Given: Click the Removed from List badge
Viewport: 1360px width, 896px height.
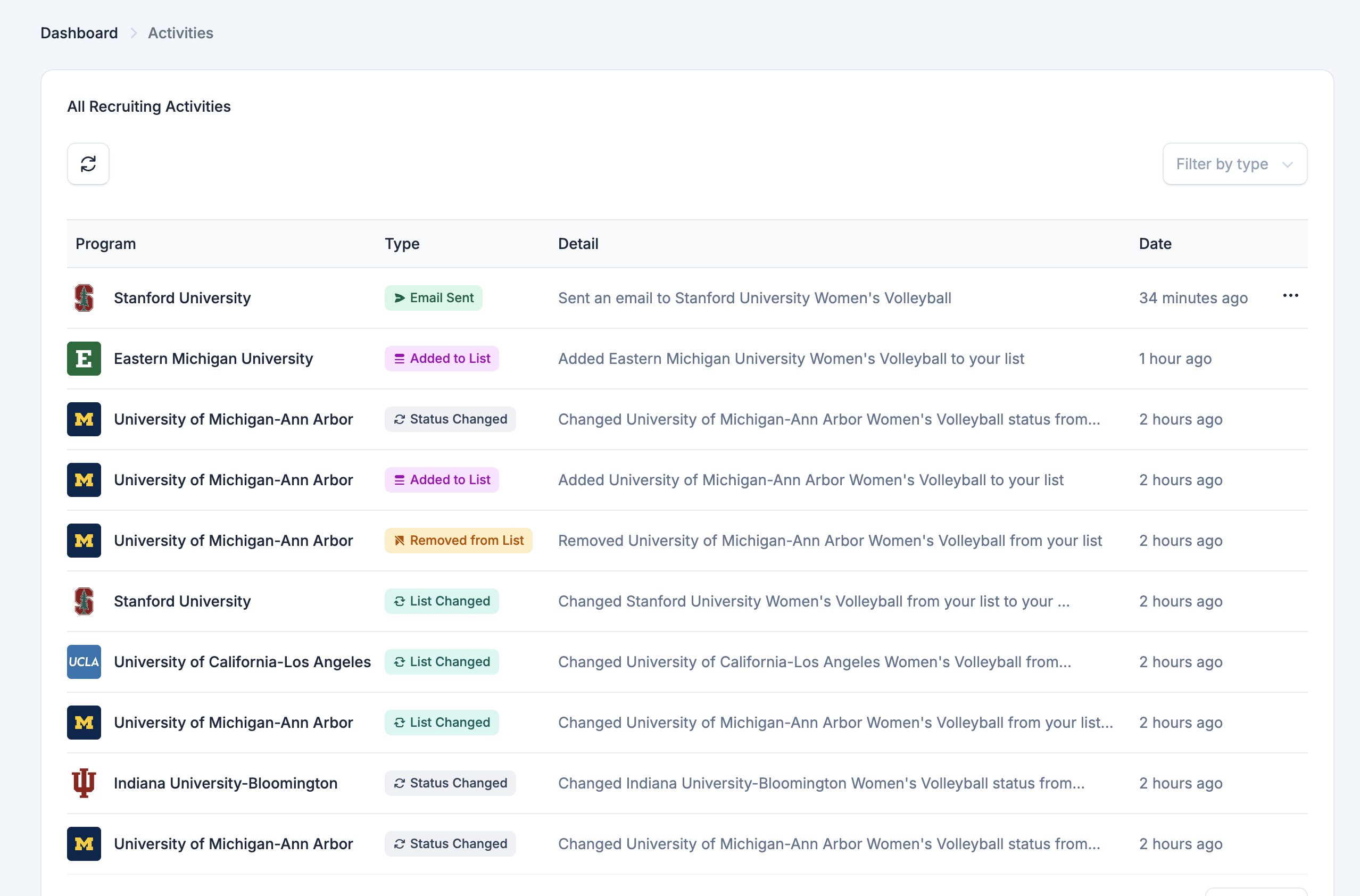Looking at the screenshot, I should [x=458, y=540].
